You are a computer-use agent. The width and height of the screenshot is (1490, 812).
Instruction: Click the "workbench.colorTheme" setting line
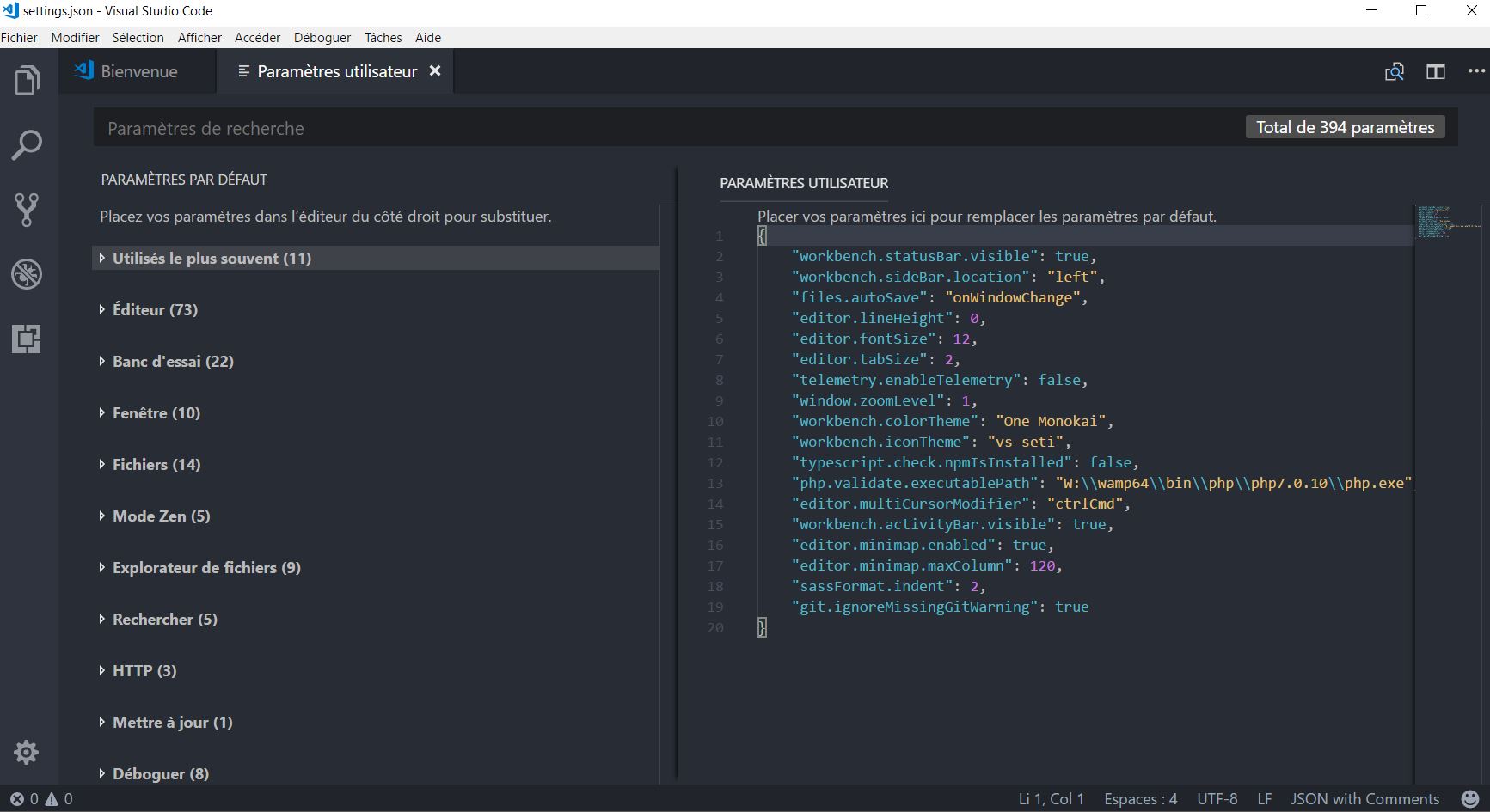click(953, 421)
